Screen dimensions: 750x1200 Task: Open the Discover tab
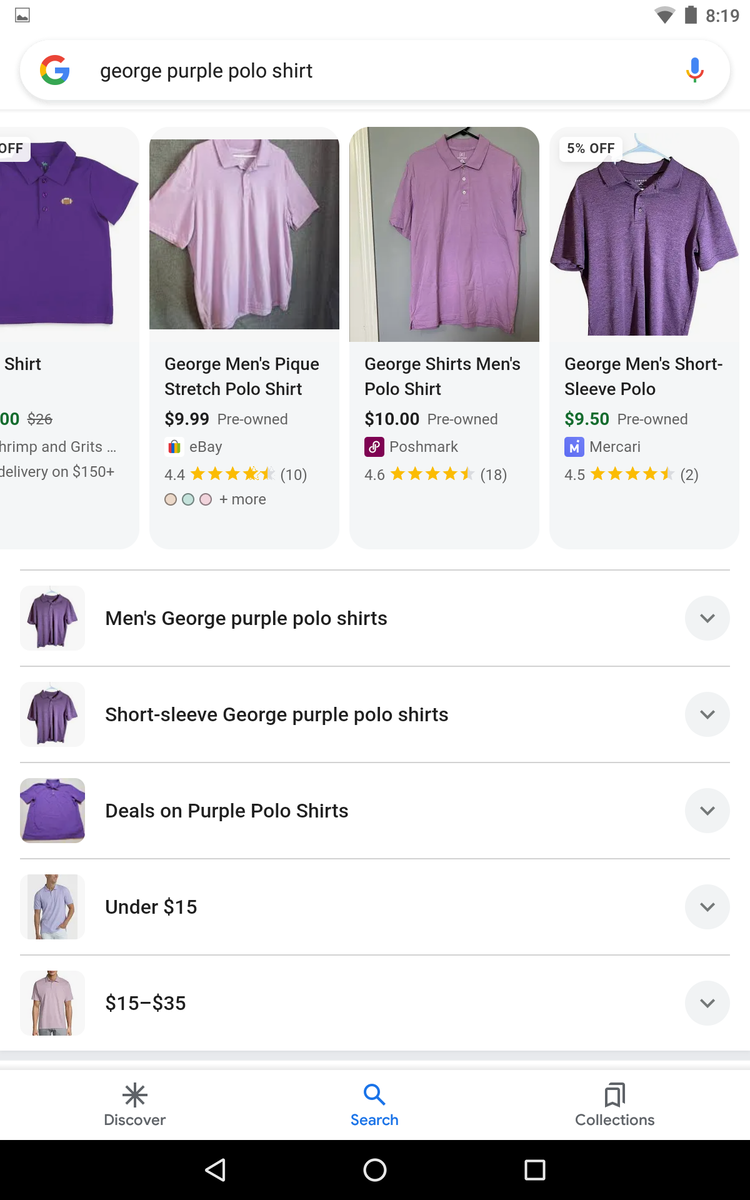pyautogui.click(x=135, y=1104)
